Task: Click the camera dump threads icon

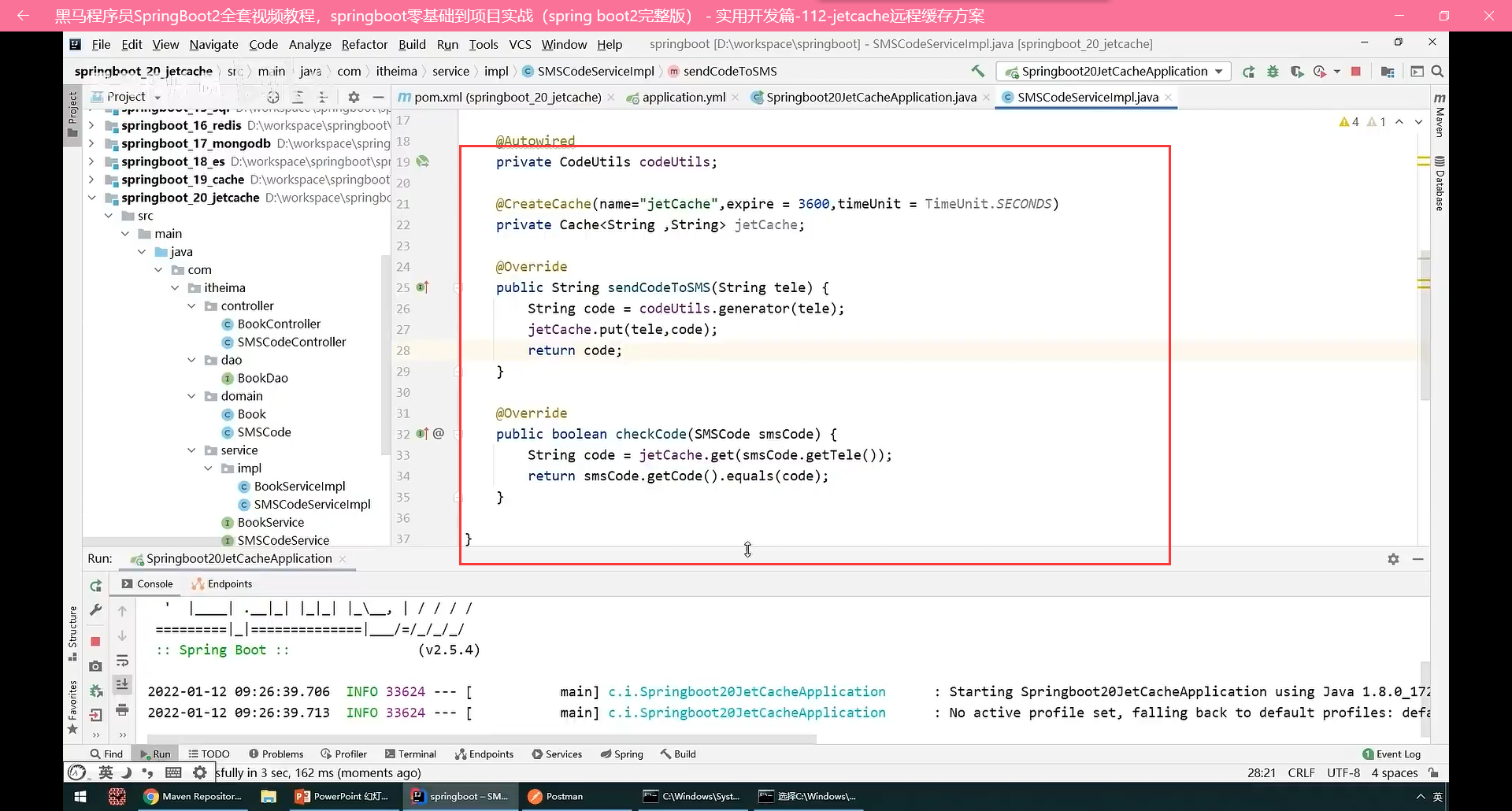Action: (x=95, y=666)
